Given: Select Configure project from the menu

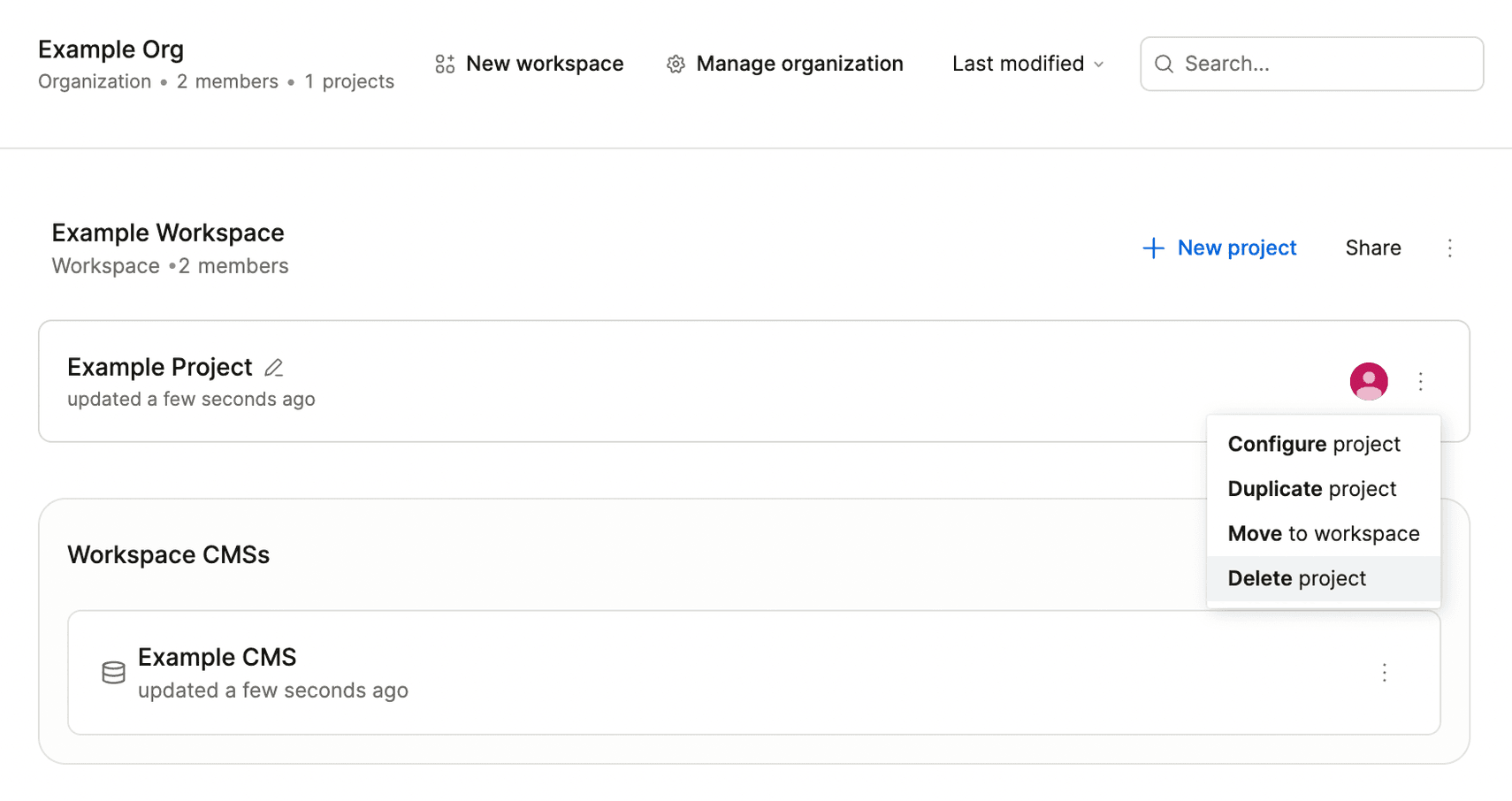Looking at the screenshot, I should point(1314,444).
